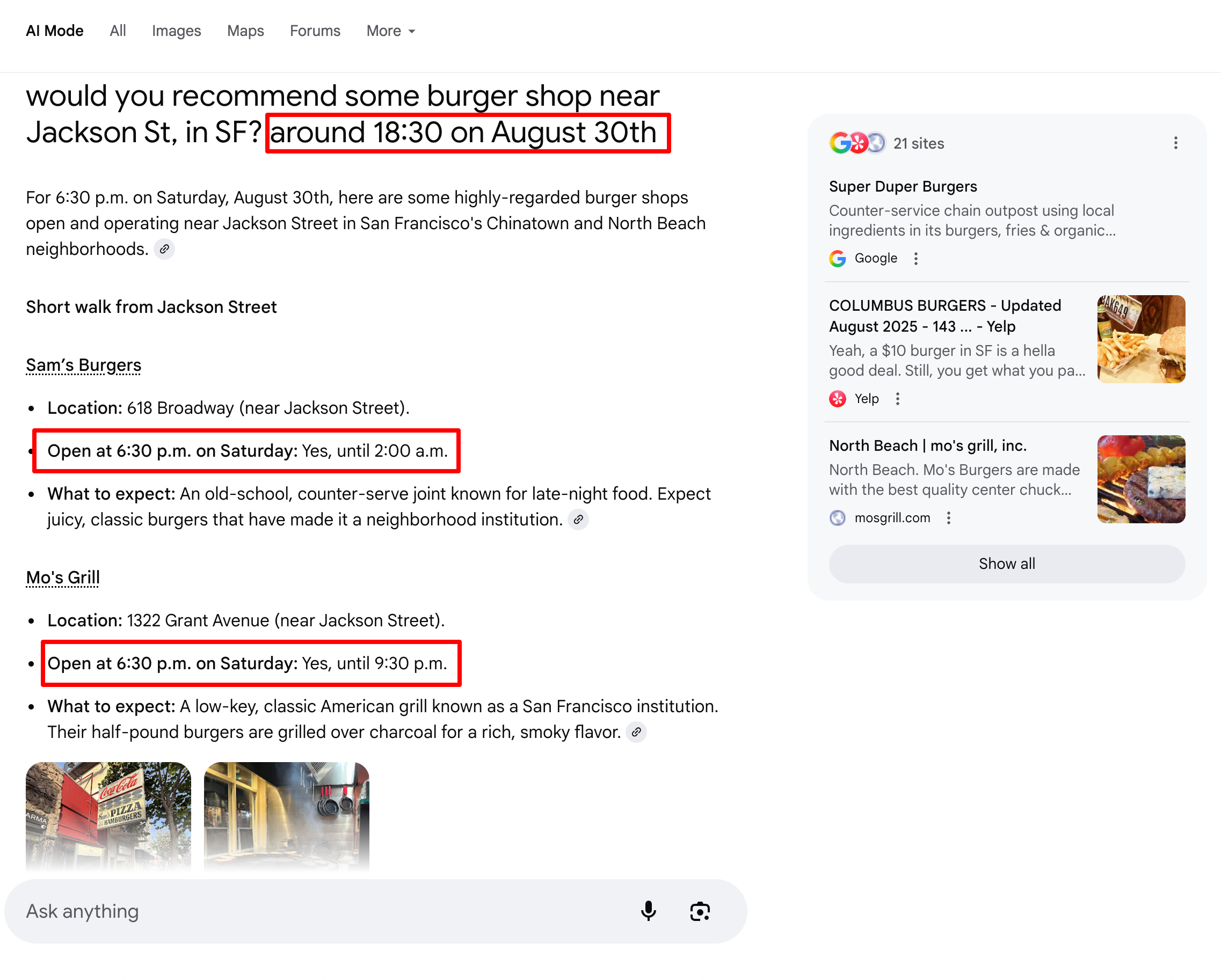Click the globe icon beside mosgrill.com
Screen dimensions: 1221x980
(x=838, y=517)
